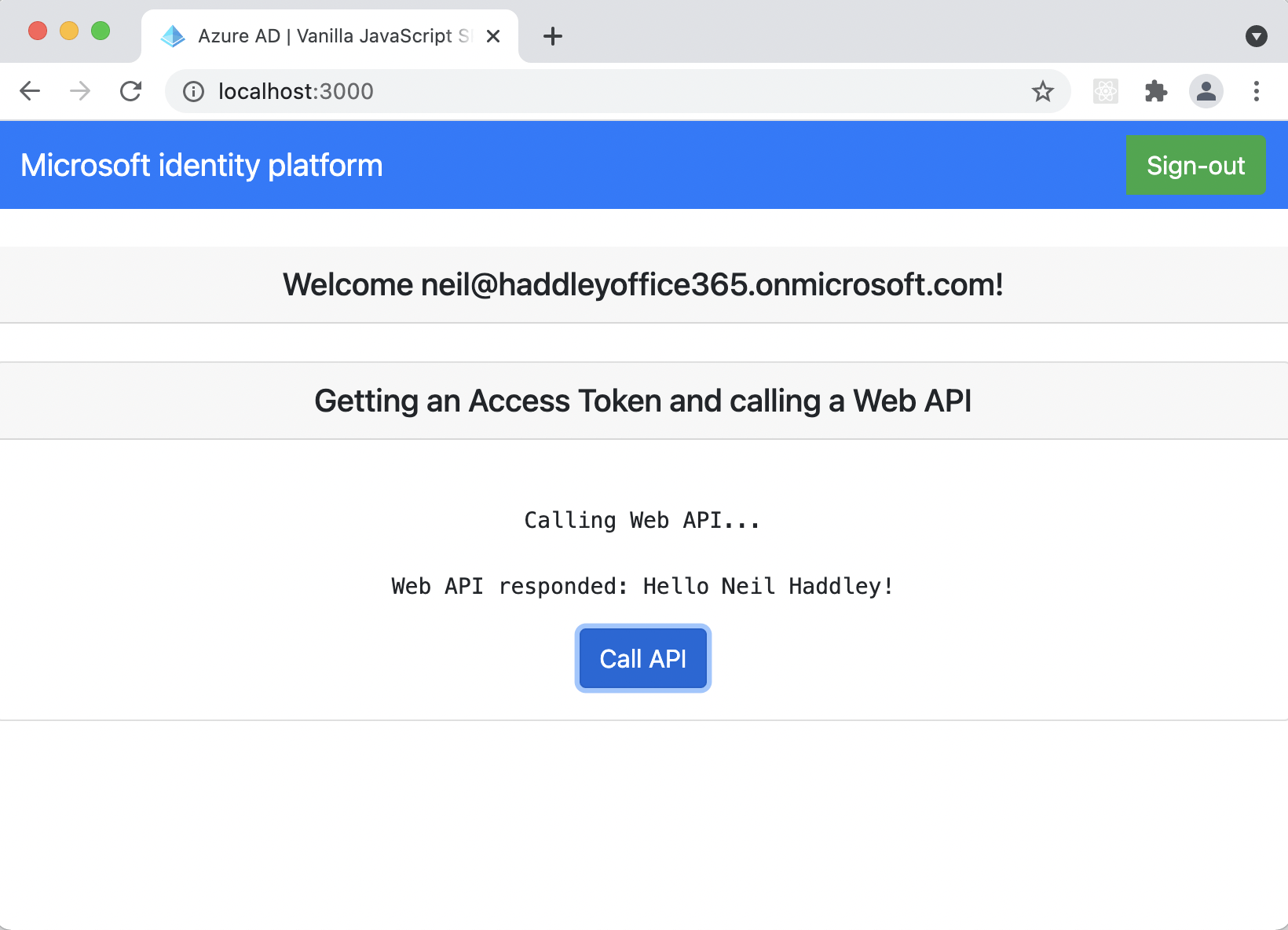
Task: Open a new browser tab
Action: click(x=553, y=36)
